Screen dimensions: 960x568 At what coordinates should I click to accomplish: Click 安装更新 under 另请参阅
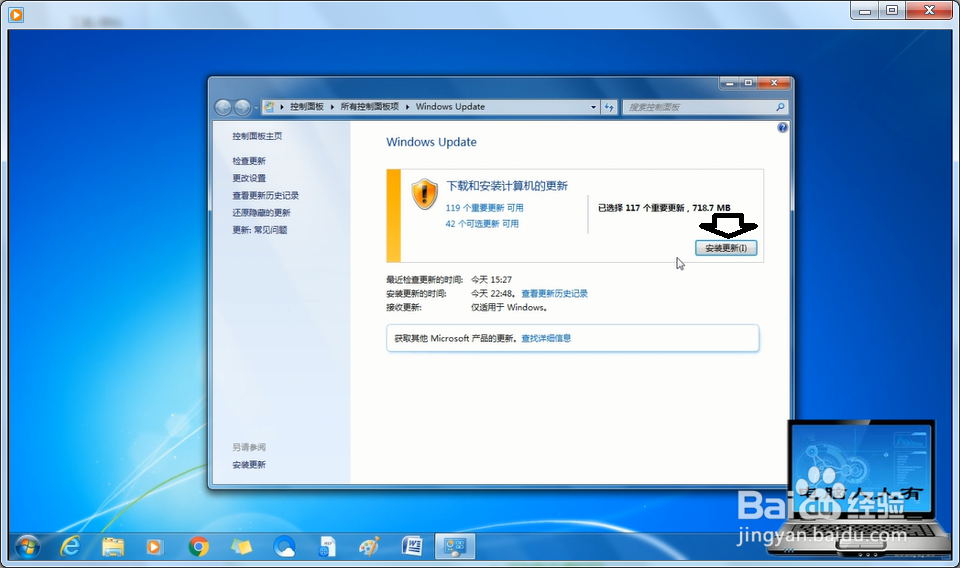pyautogui.click(x=249, y=465)
